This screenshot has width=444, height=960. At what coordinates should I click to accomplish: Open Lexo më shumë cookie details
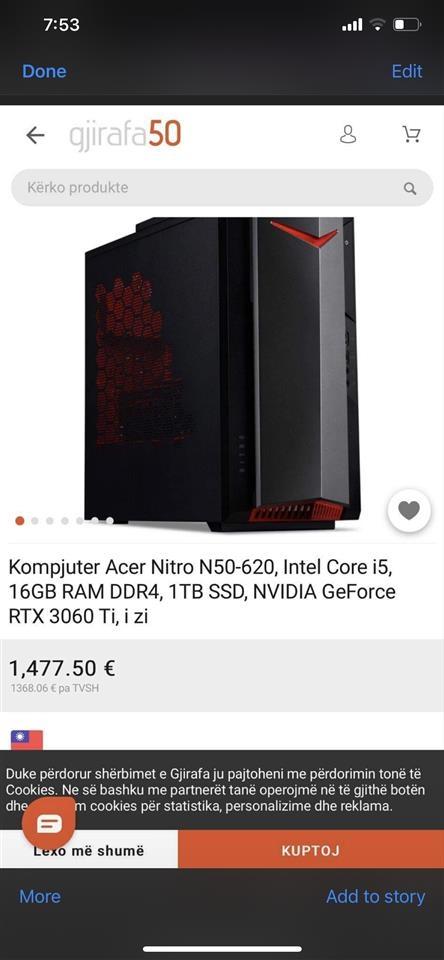pos(89,850)
